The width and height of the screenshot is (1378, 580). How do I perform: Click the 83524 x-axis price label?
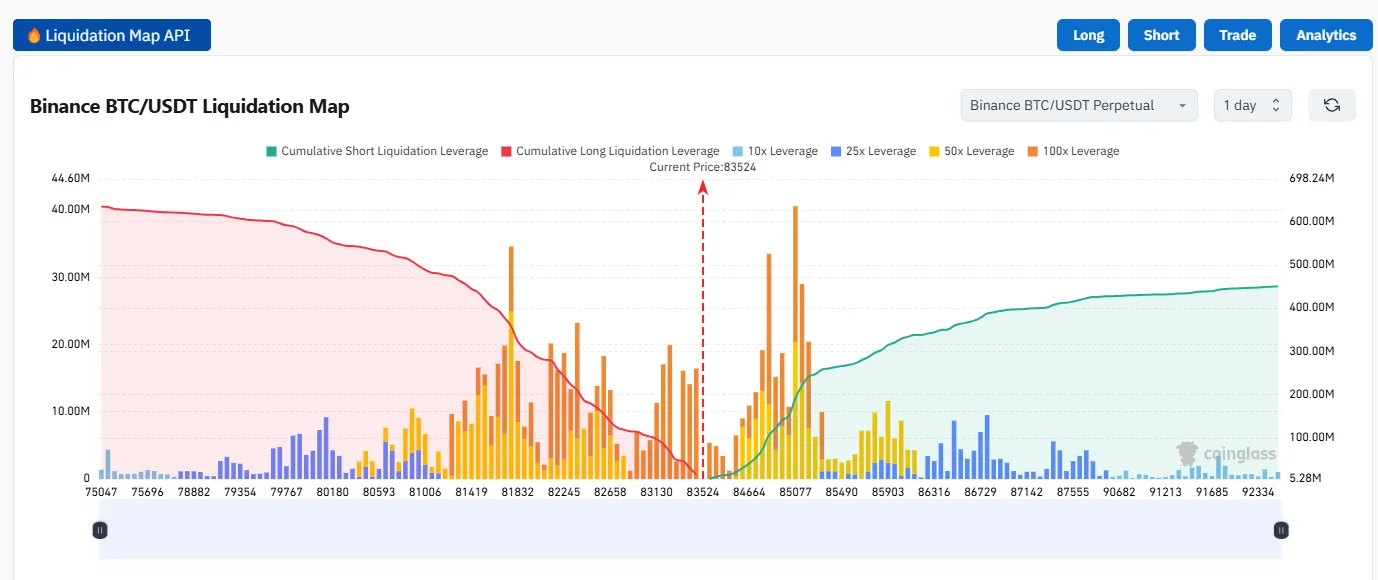[x=703, y=492]
